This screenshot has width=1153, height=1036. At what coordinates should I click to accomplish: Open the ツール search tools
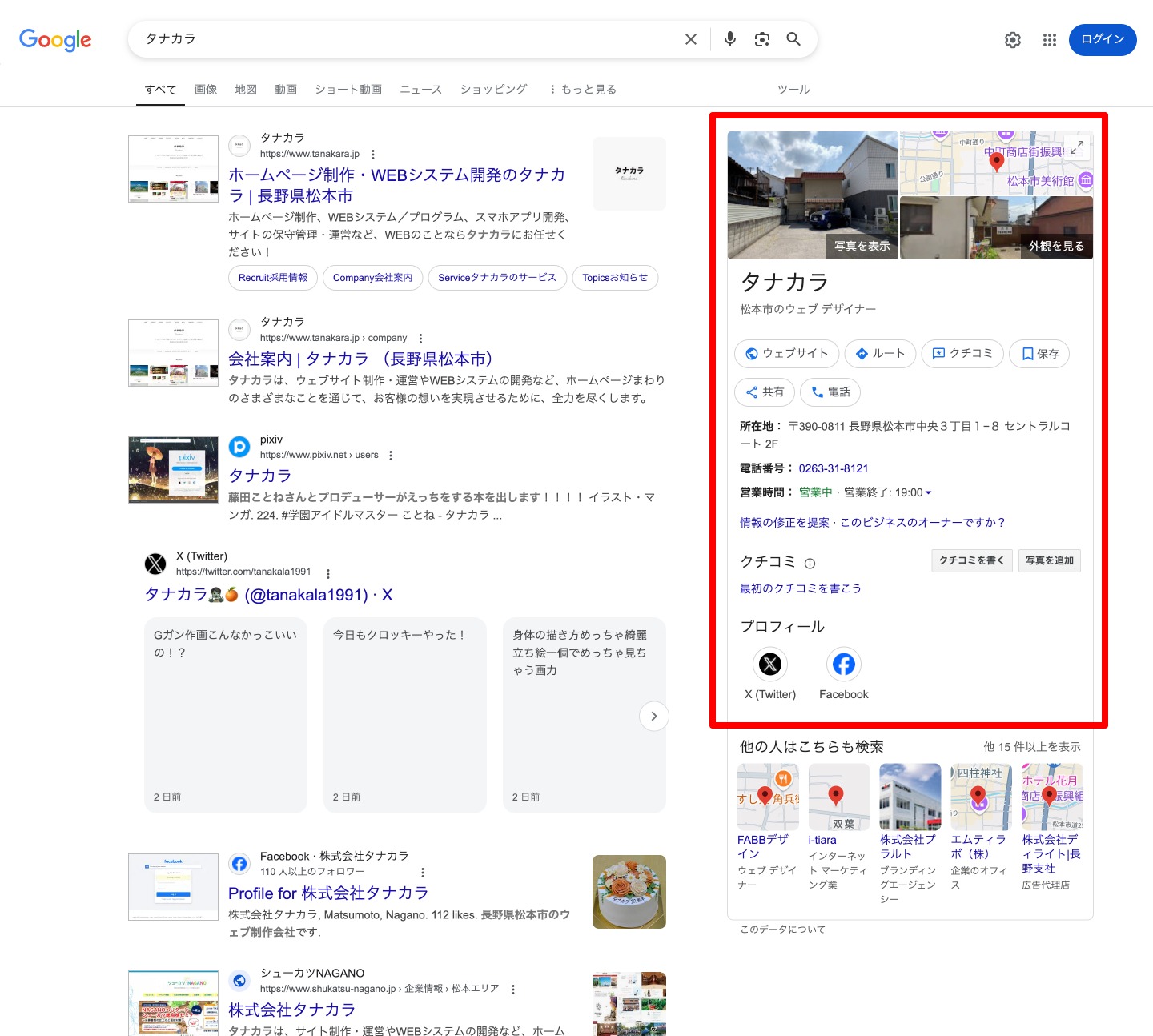[x=793, y=89]
